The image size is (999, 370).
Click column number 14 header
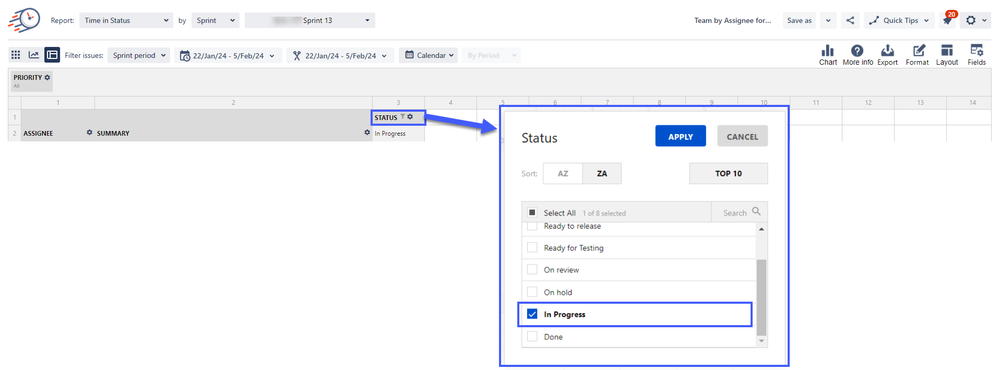coord(972,102)
